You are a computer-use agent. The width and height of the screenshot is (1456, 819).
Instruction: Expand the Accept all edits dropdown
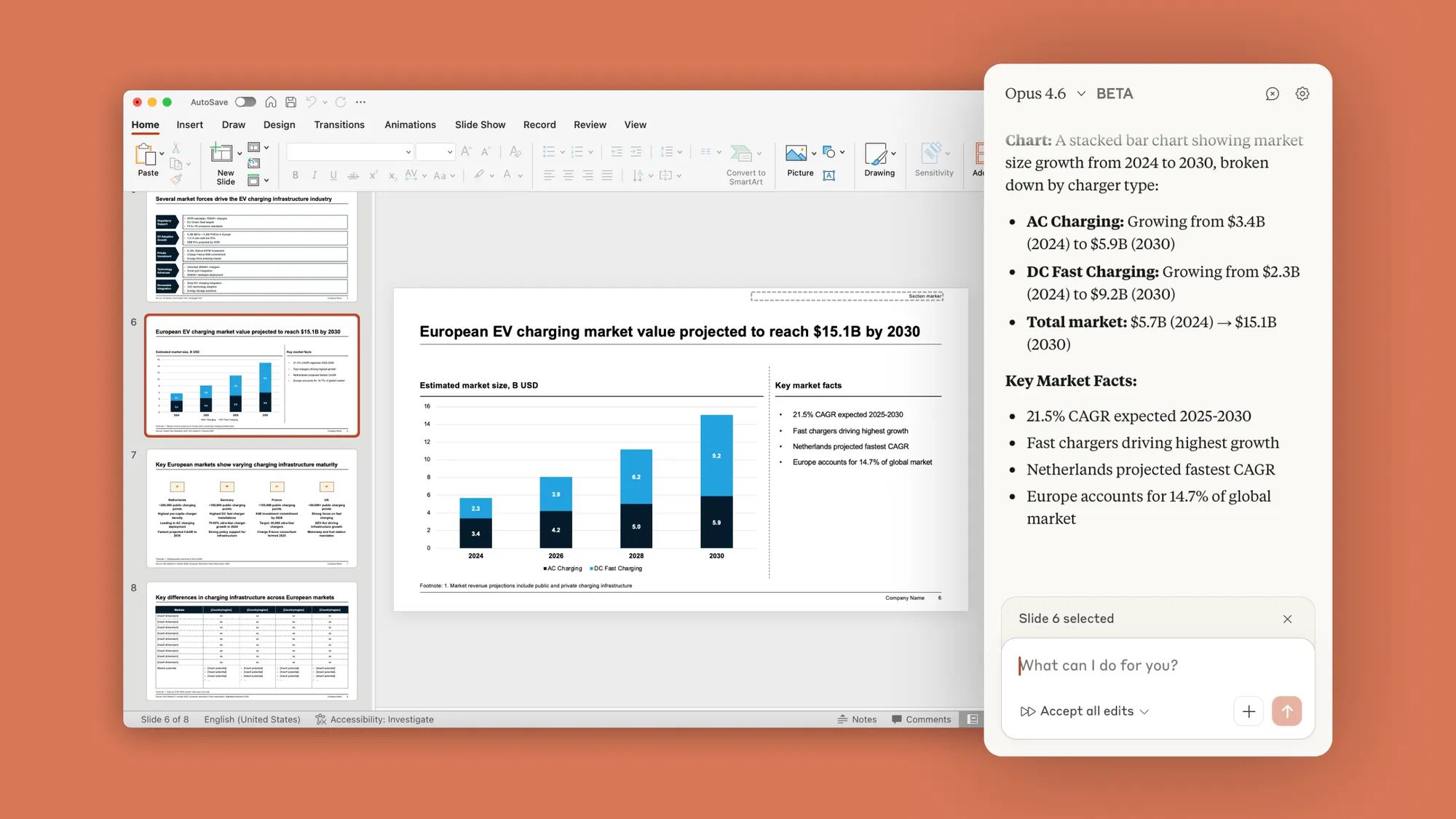(x=1144, y=711)
